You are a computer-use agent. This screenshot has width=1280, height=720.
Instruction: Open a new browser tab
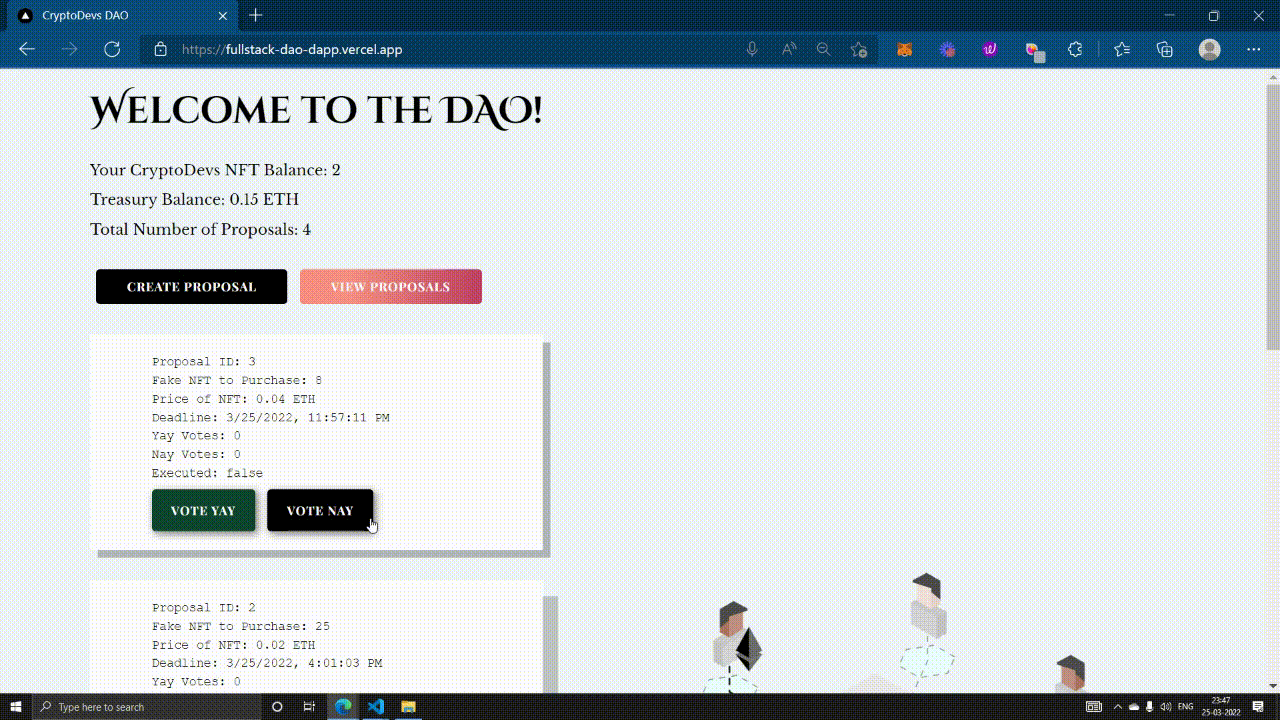click(x=254, y=15)
